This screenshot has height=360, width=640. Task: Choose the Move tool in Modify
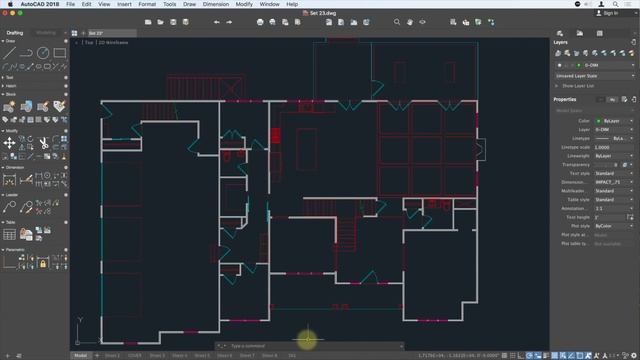tap(9, 143)
